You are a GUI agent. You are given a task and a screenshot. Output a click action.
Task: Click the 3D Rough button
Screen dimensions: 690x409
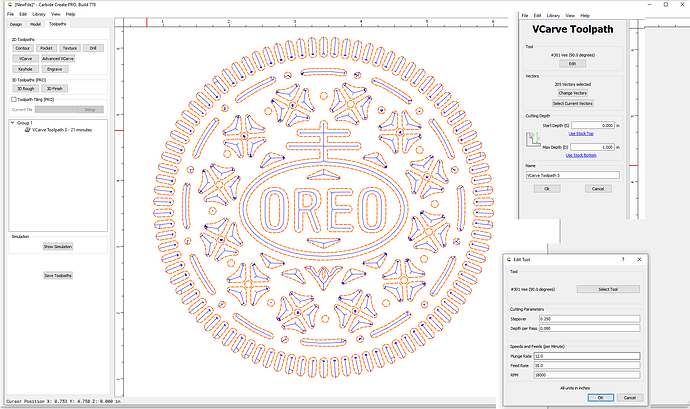click(26, 88)
